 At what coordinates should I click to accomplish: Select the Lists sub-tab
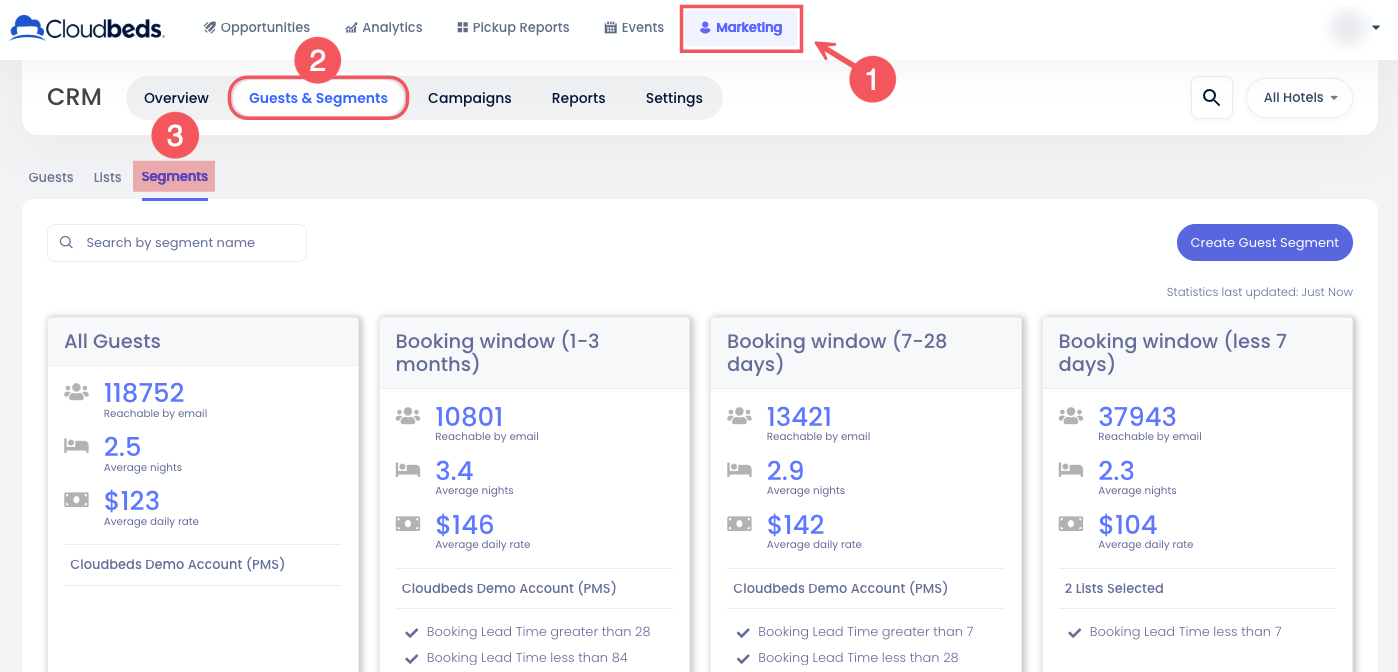[x=107, y=177]
